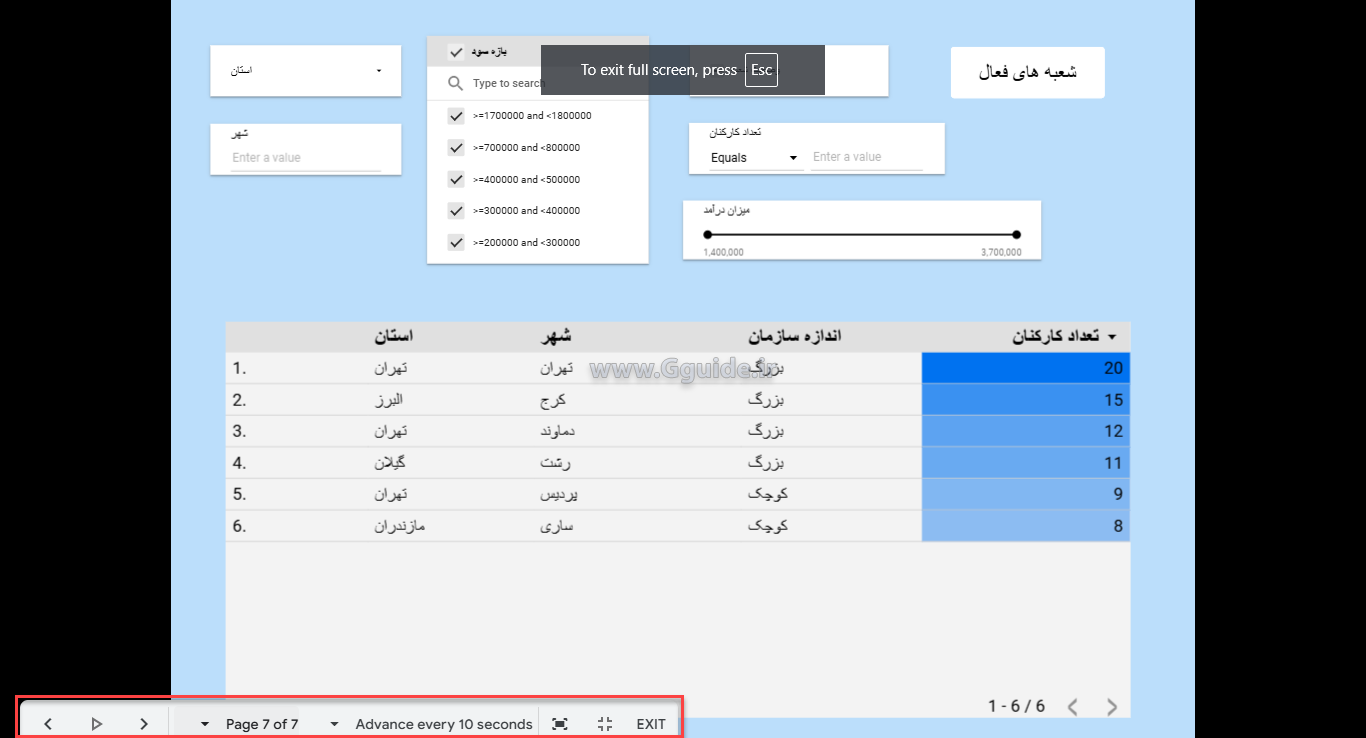Image resolution: width=1366 pixels, height=738 pixels.
Task: Toggle the ">=400000 and <500000" checkbox
Action: 456,179
